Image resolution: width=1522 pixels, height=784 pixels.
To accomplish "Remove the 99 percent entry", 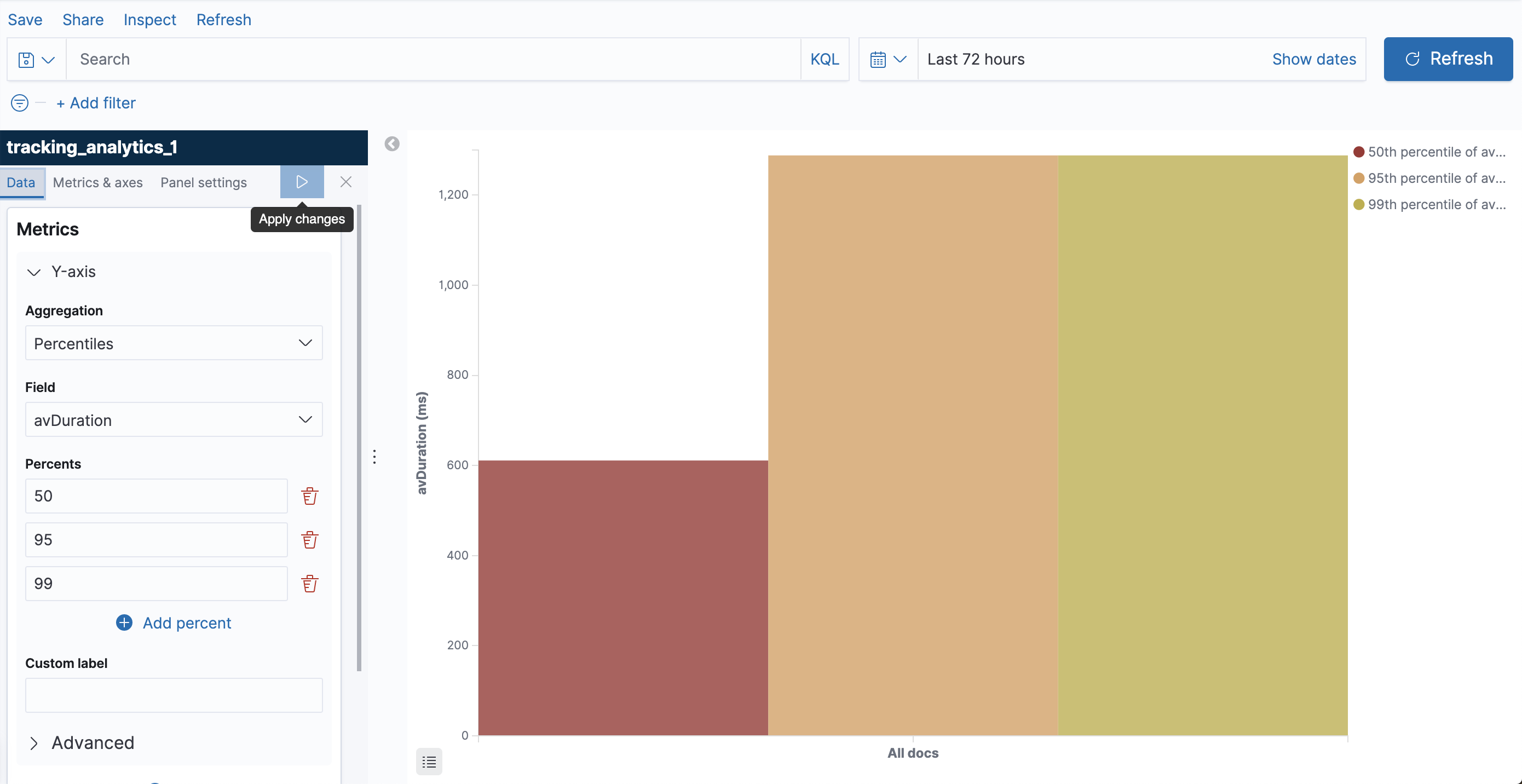I will [x=309, y=583].
